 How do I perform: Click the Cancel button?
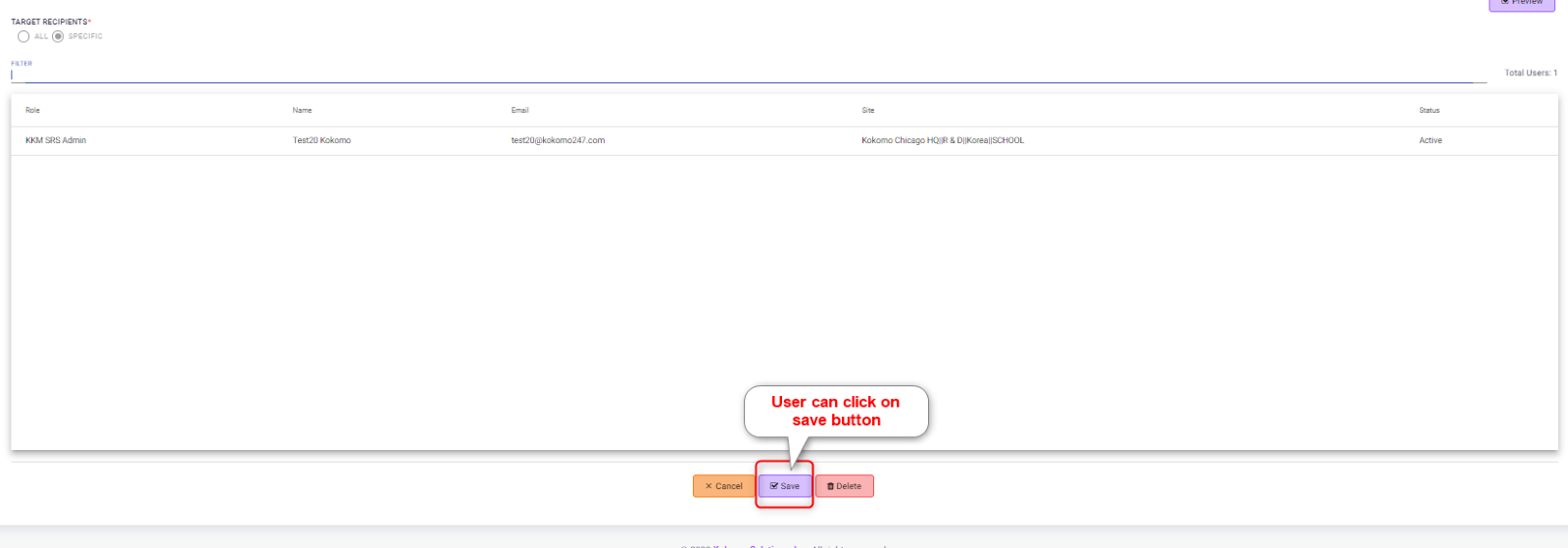pyautogui.click(x=724, y=486)
